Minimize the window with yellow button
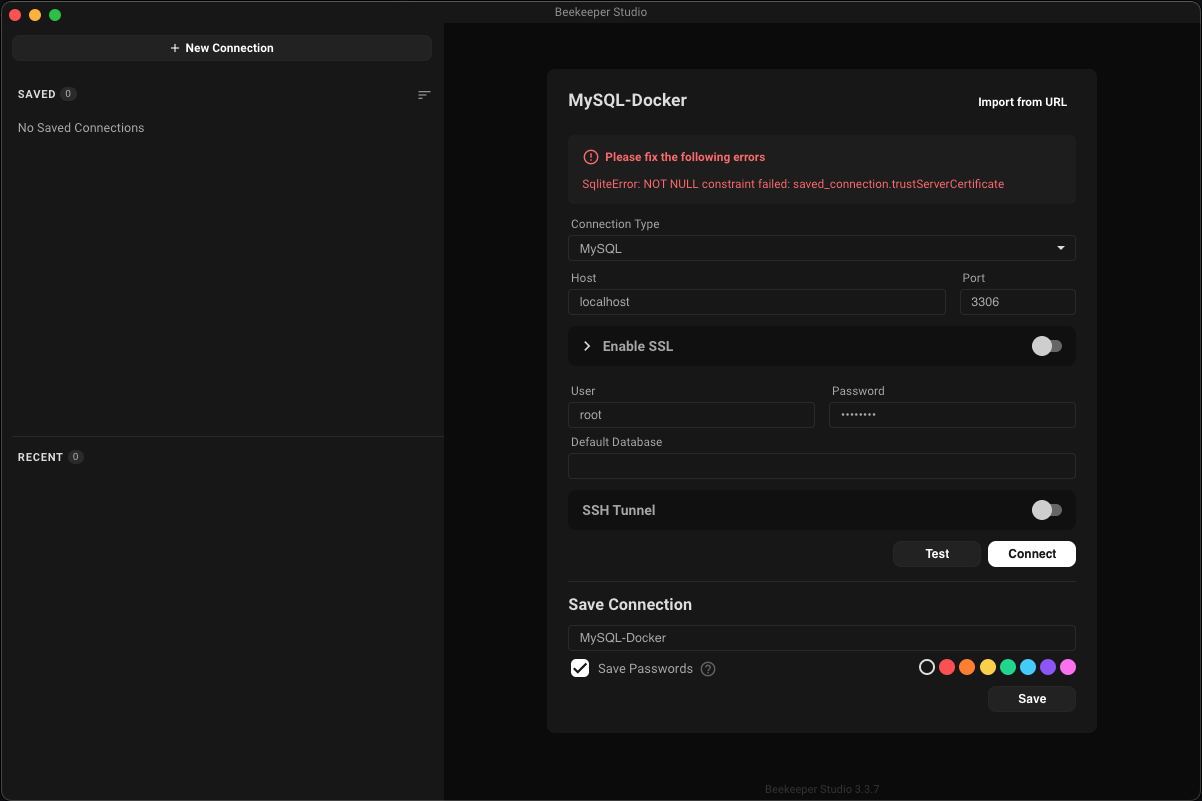The width and height of the screenshot is (1202, 801). point(35,14)
